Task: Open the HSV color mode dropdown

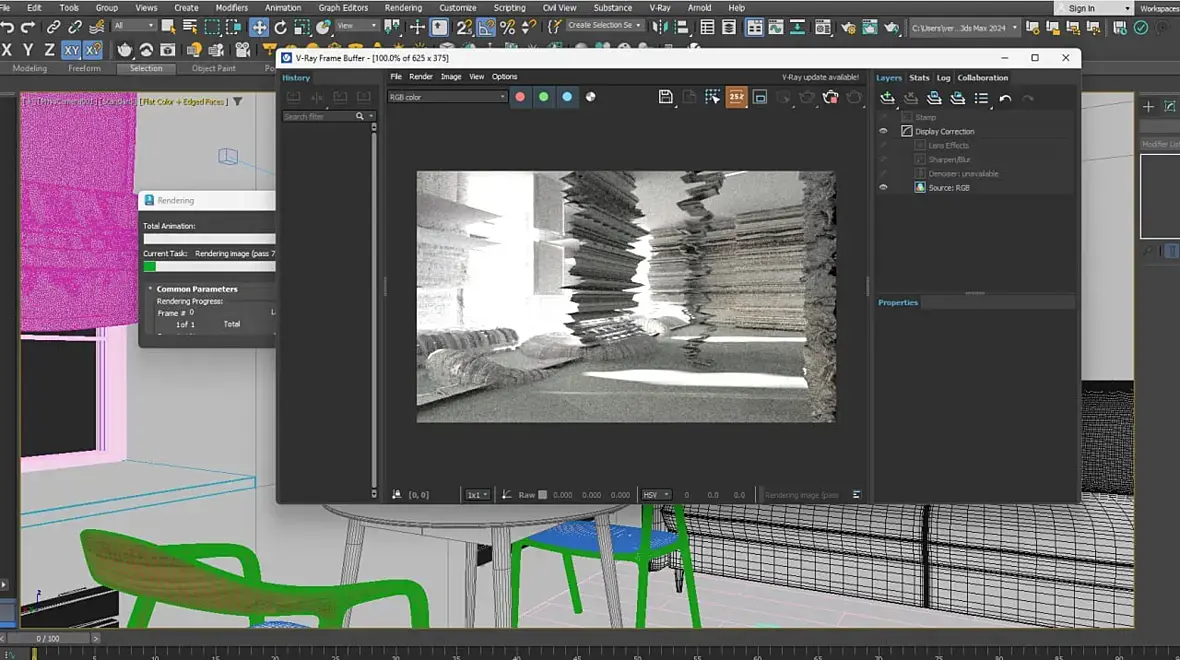Action: click(x=656, y=495)
